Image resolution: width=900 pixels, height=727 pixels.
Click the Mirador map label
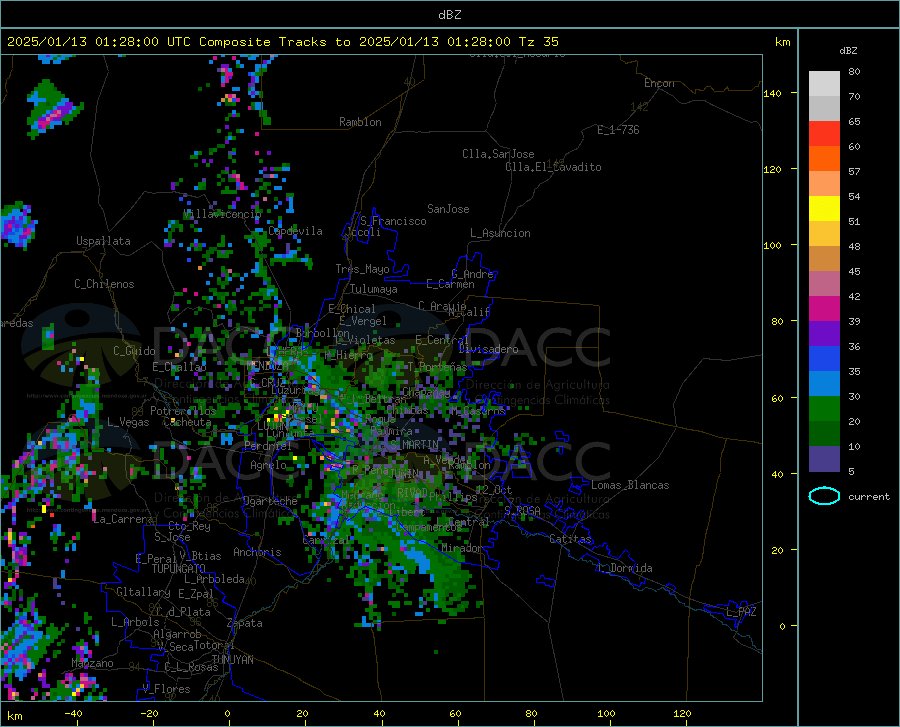(x=462, y=548)
